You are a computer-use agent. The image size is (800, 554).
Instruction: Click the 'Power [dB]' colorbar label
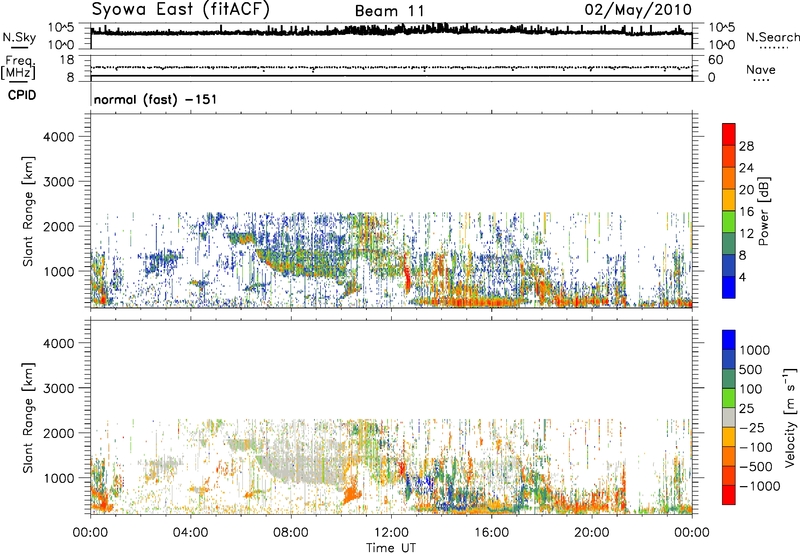pos(763,211)
